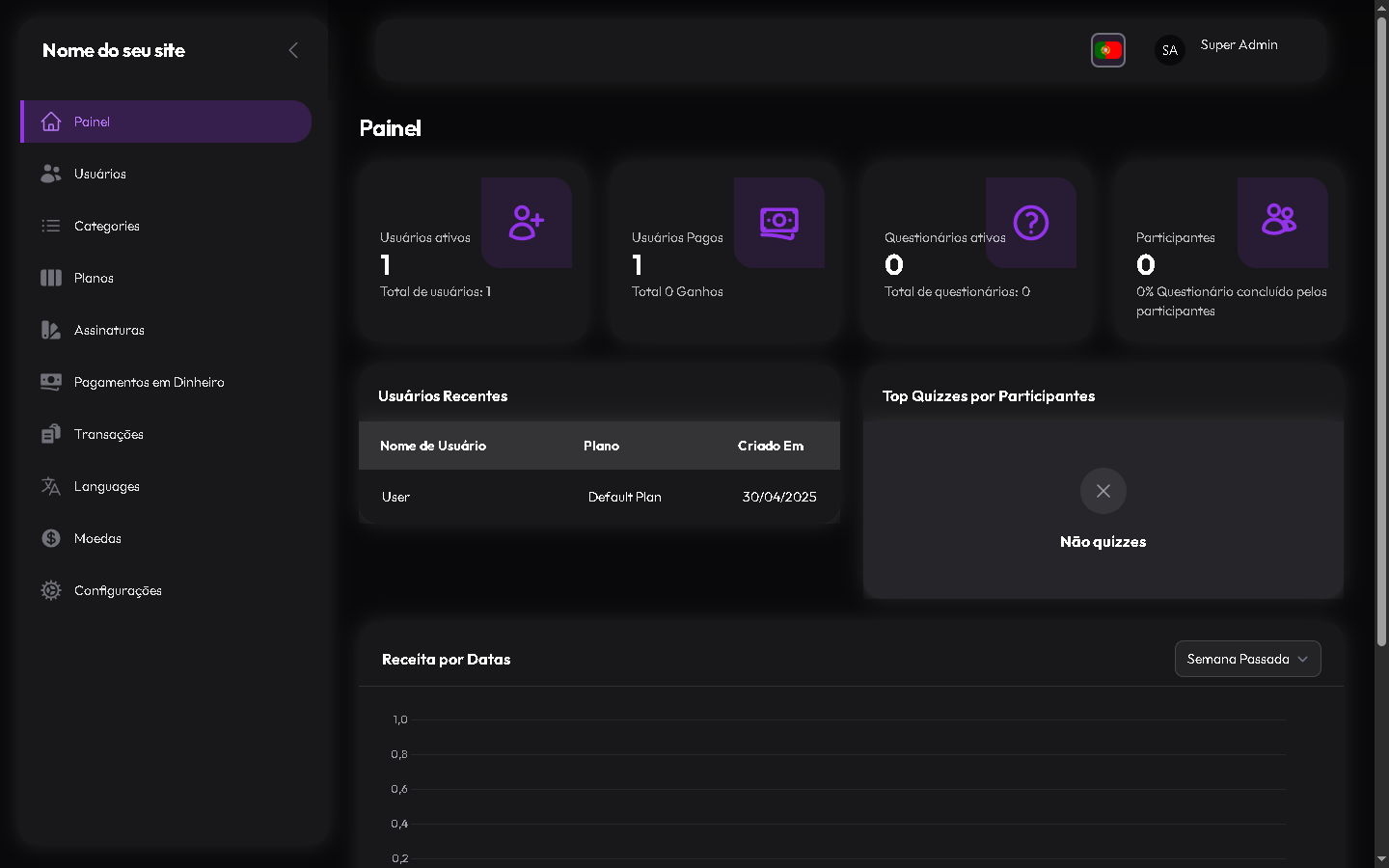
Task: Click the Transações icon in sidebar
Action: pyautogui.click(x=51, y=434)
